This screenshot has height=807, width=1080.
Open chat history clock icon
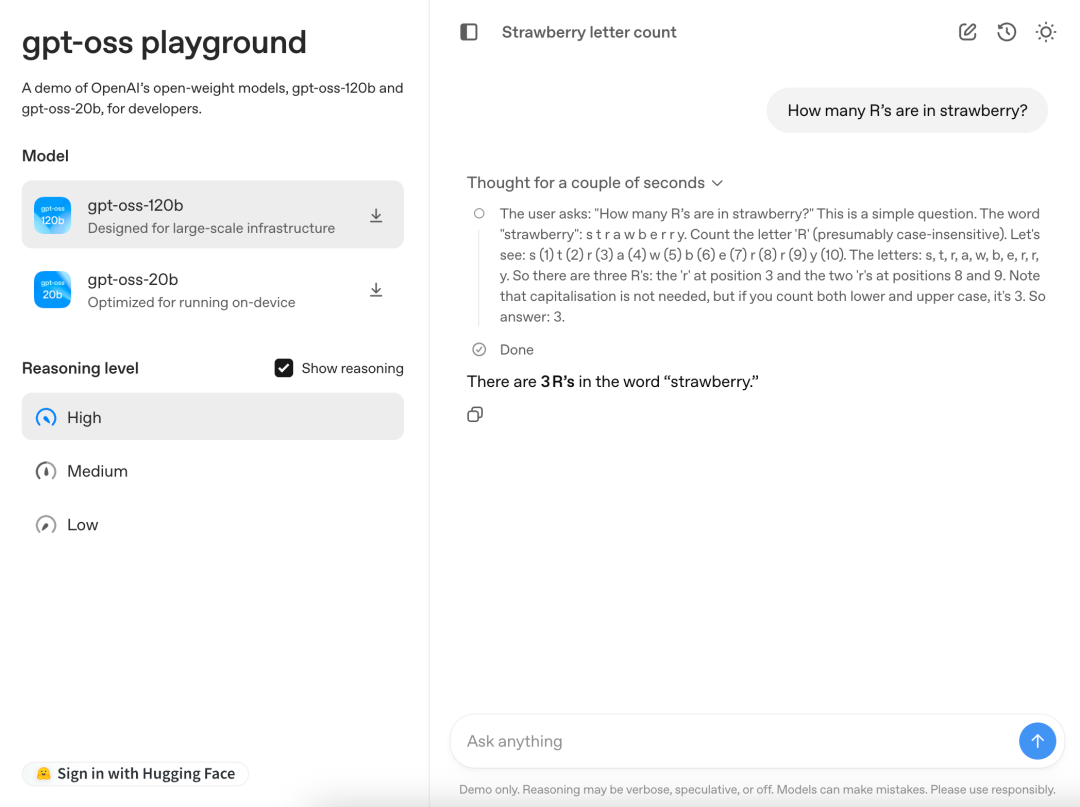[x=1007, y=32]
